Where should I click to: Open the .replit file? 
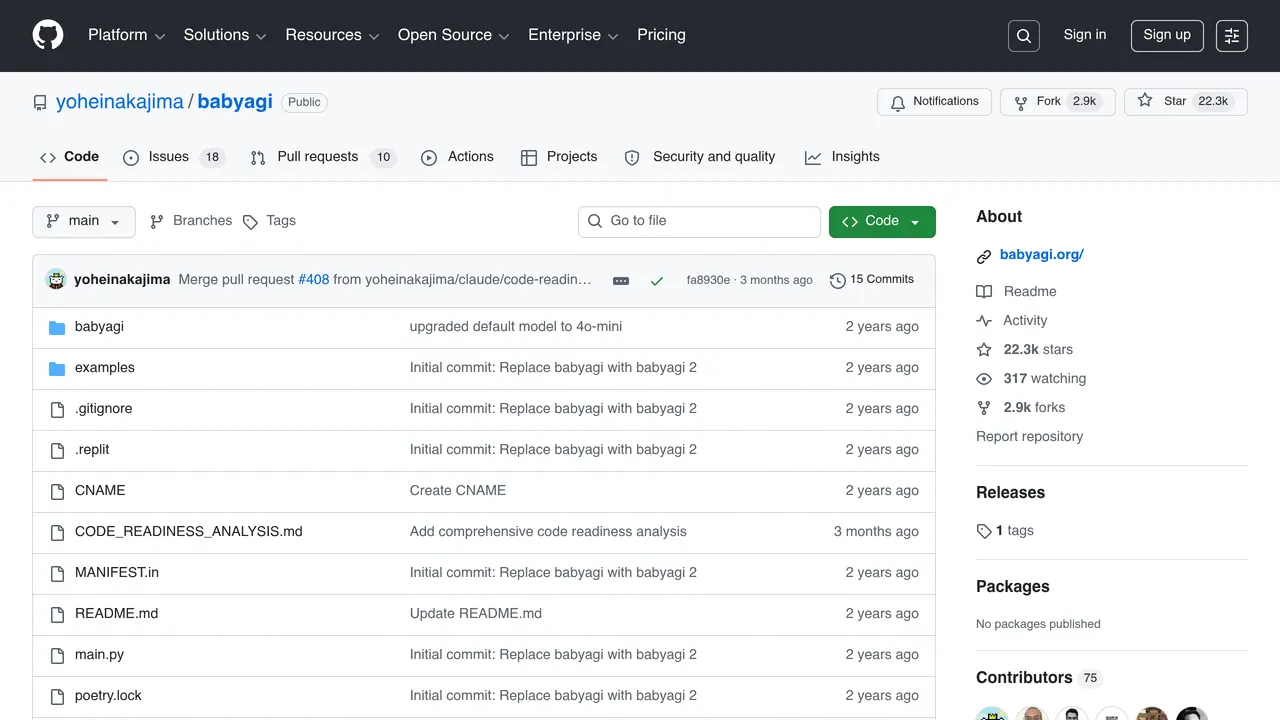click(x=92, y=450)
